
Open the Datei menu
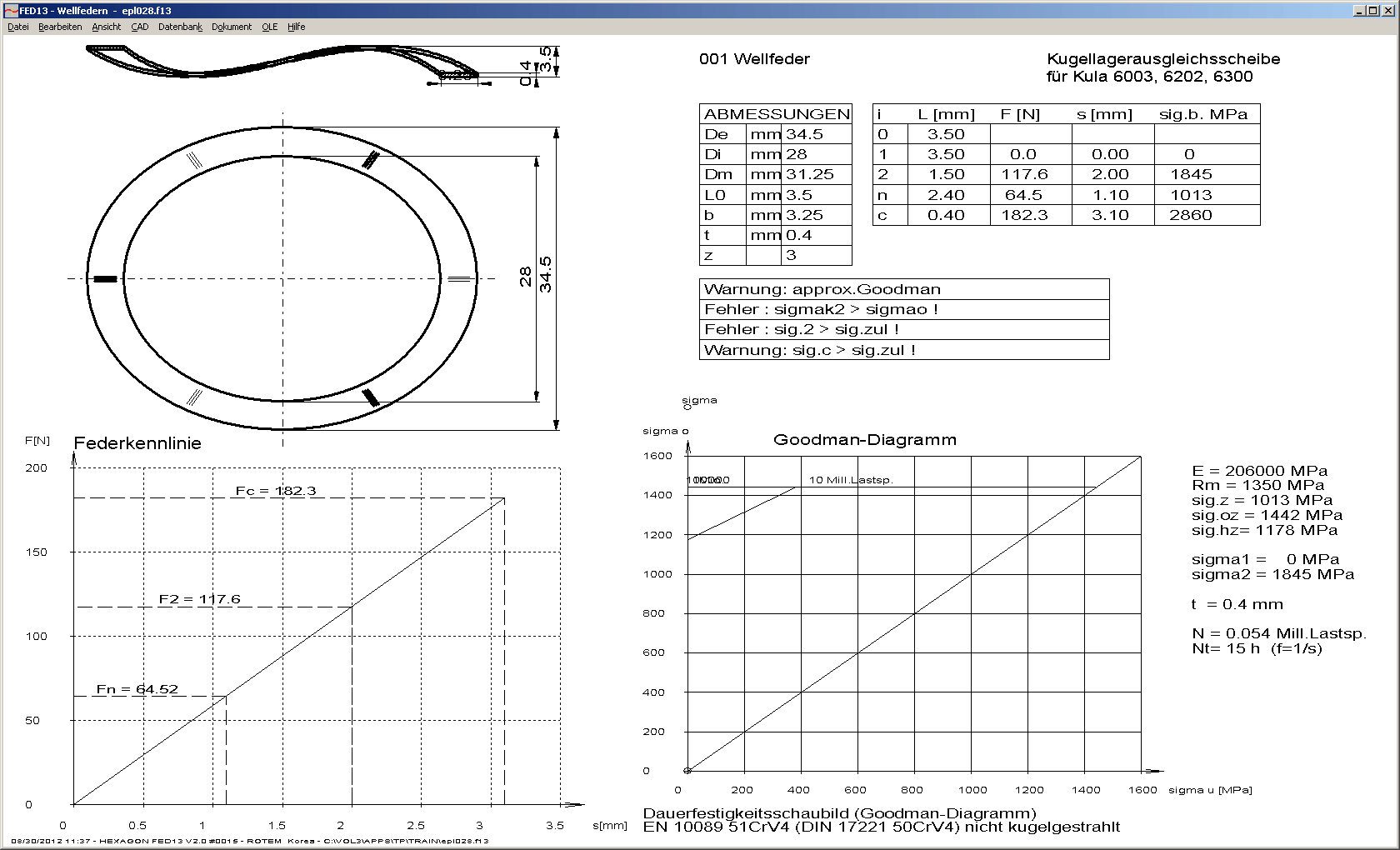17,27
